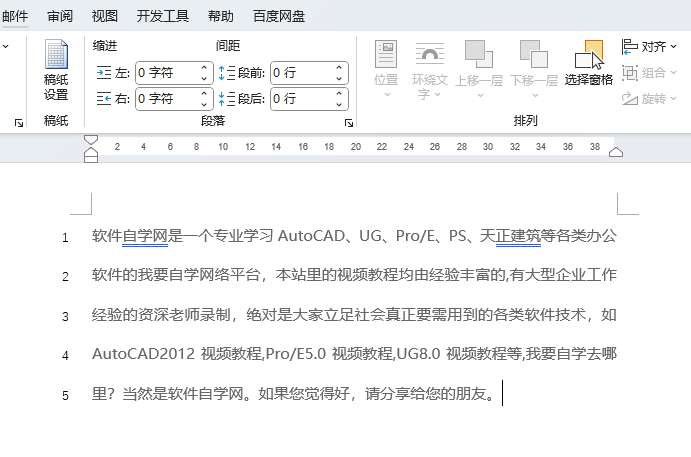Click the text 本站里的视频教程 in line 2

pyautogui.click(x=337, y=275)
